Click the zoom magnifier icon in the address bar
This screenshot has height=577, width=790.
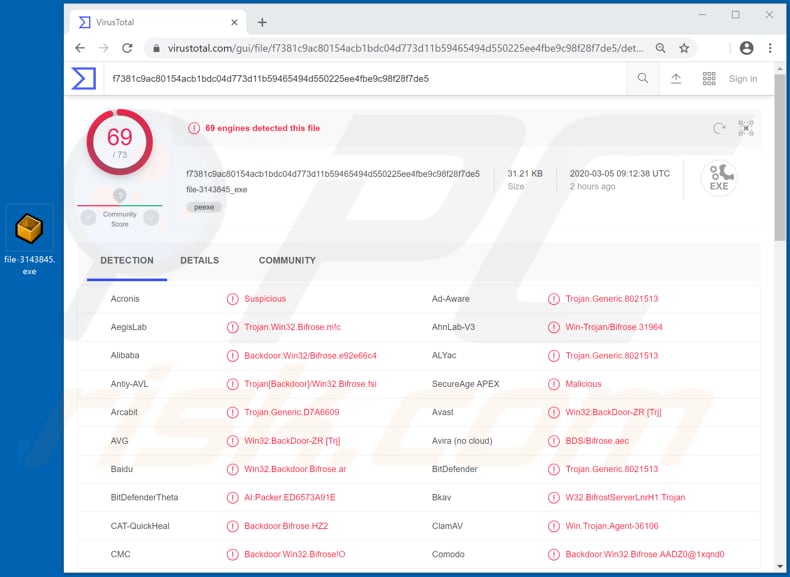click(x=661, y=48)
